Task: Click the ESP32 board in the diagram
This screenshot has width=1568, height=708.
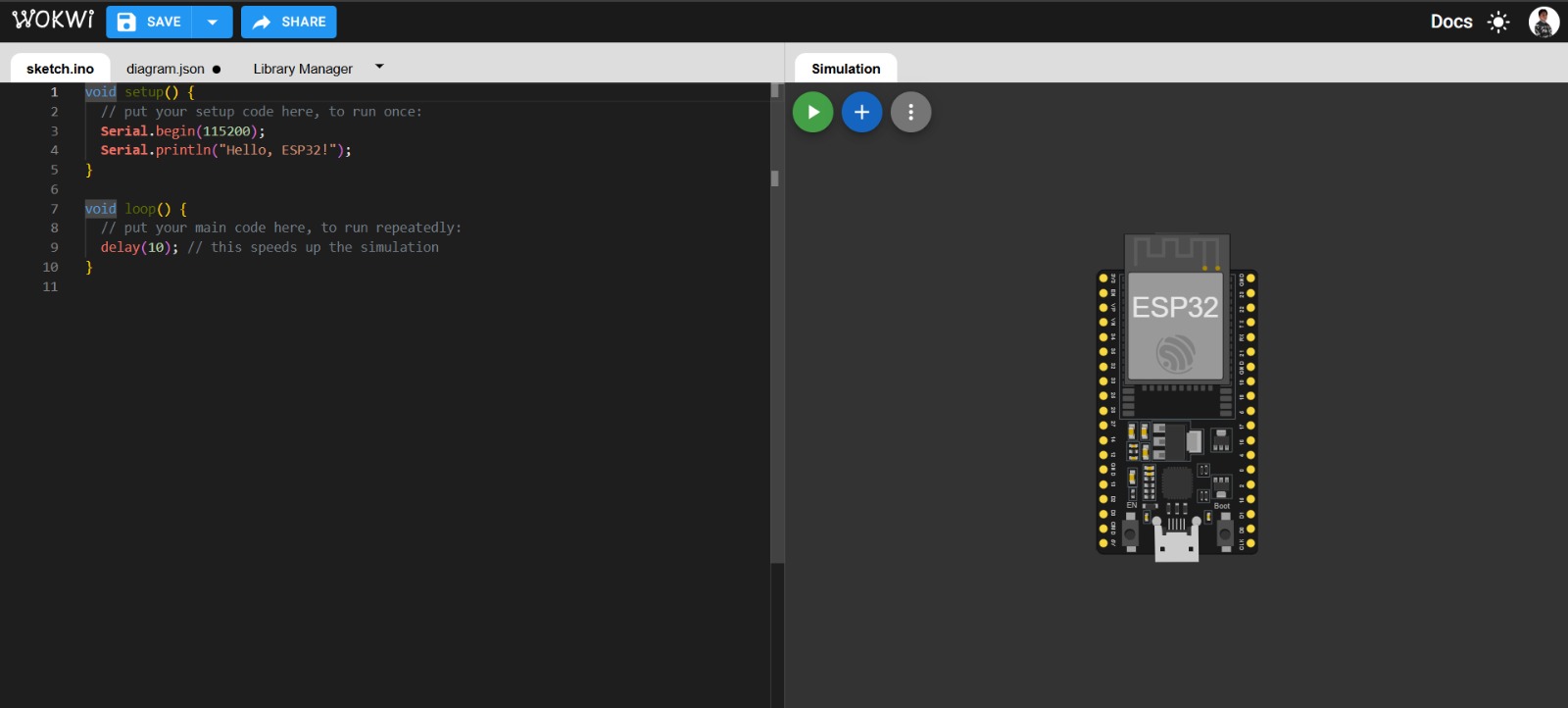Action: coord(1176,397)
